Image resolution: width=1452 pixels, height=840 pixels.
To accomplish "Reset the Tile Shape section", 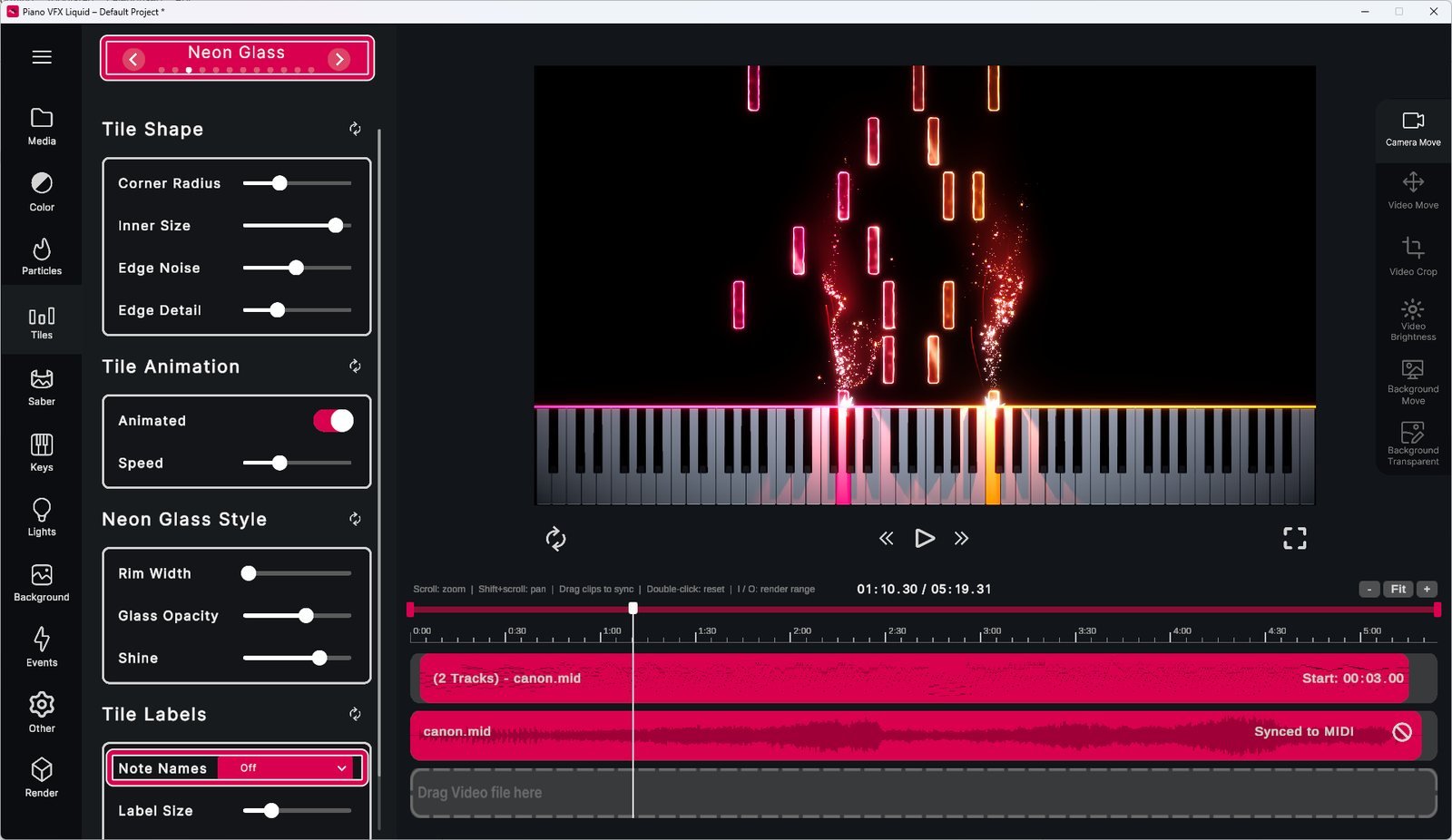I will (x=355, y=129).
